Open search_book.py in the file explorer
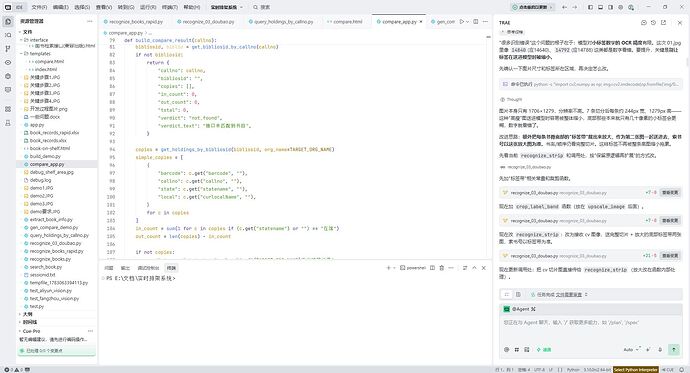The height and width of the screenshot is (373, 690). pos(46,267)
